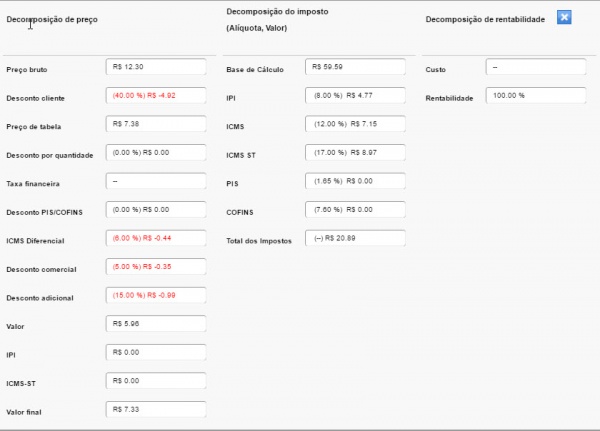The height and width of the screenshot is (431, 600).
Task: Click the PIS label
Action: [232, 184]
